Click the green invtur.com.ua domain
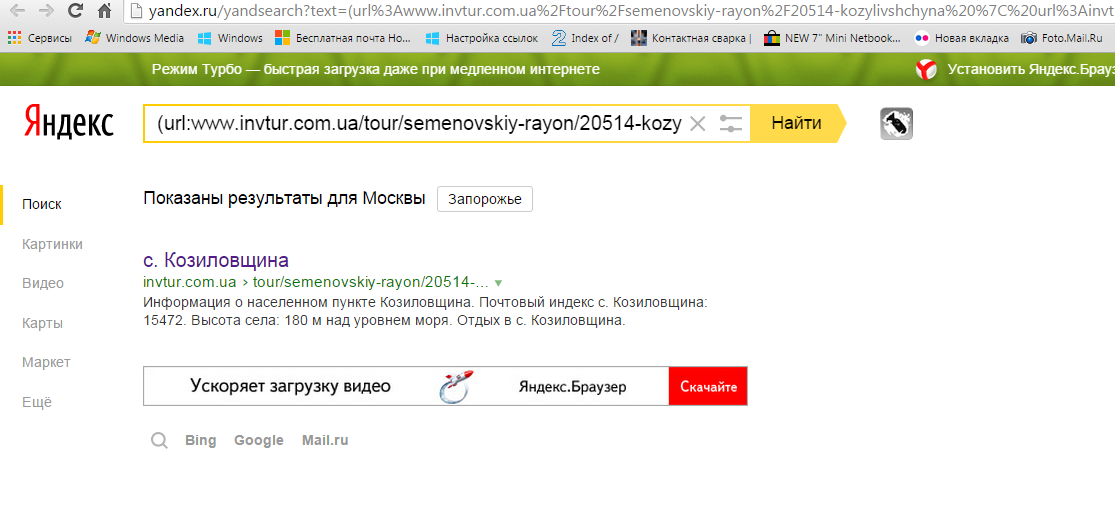The image size is (1115, 512). [x=190, y=282]
